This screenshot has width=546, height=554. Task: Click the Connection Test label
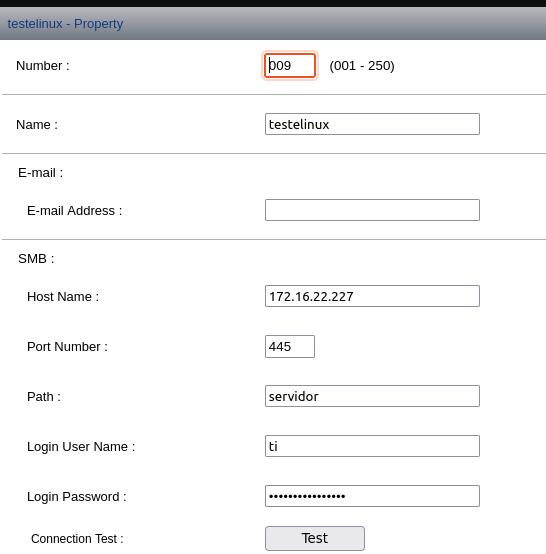click(x=77, y=539)
